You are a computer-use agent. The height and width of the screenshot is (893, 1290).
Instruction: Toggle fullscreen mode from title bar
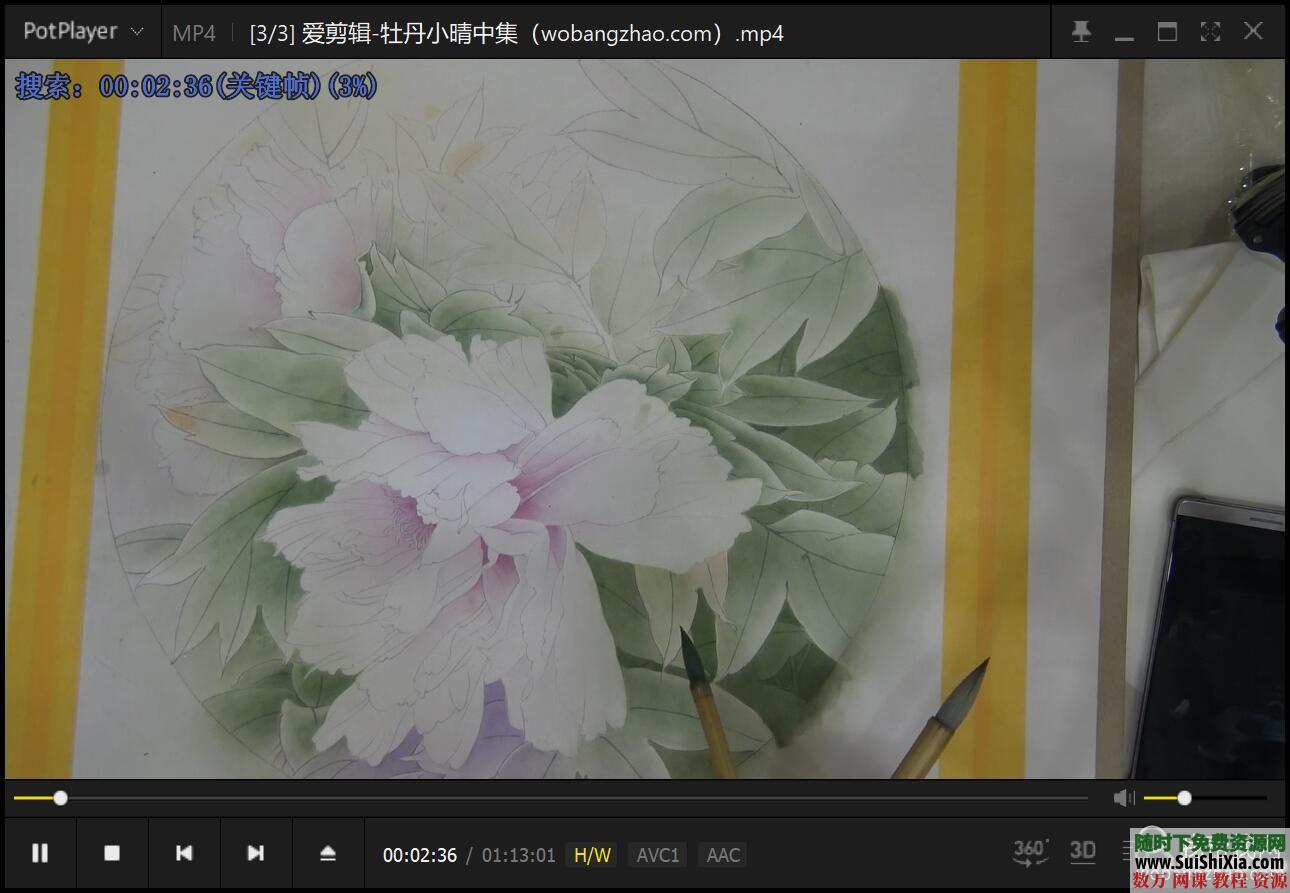point(1210,32)
